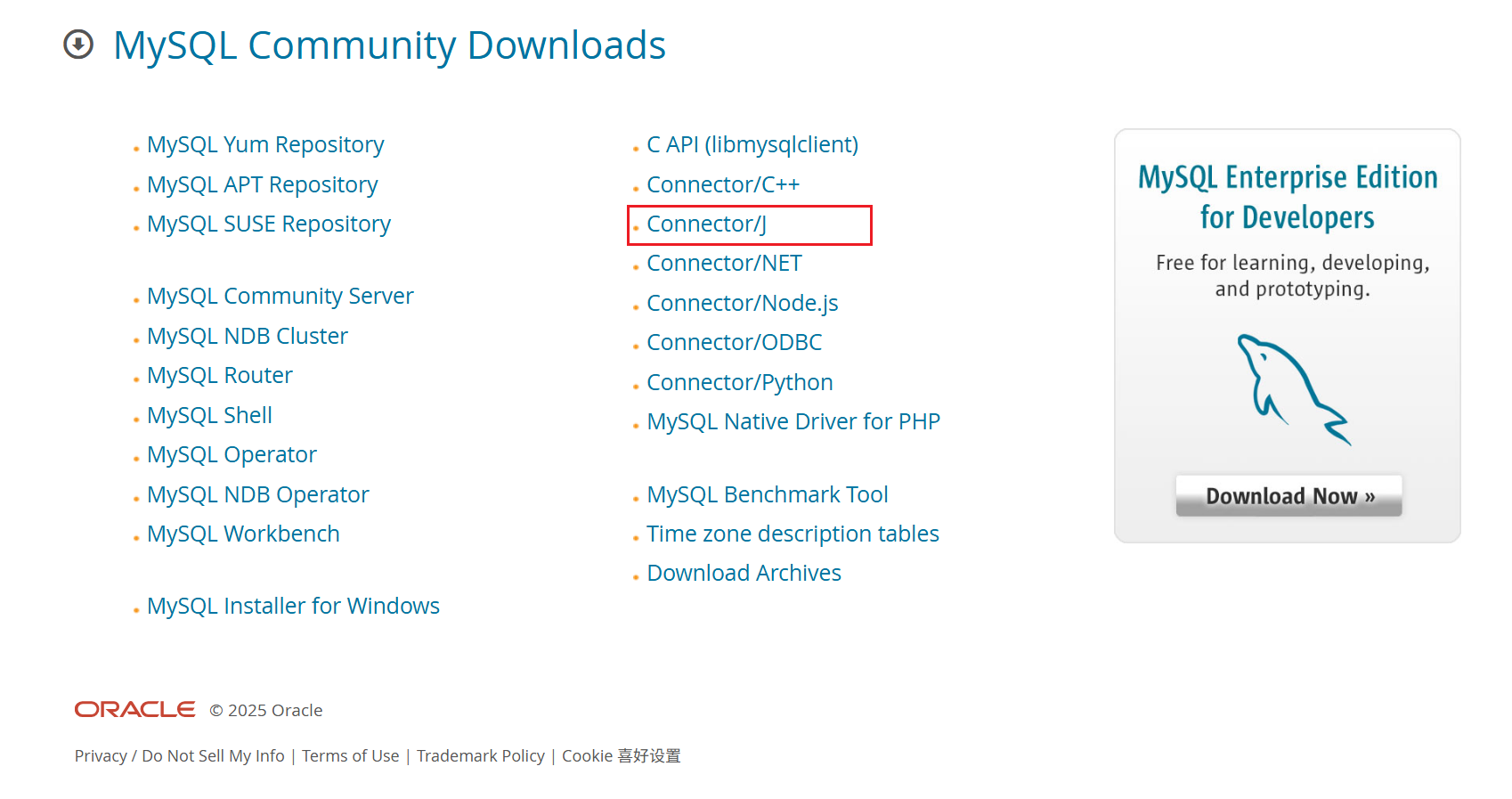Open MySQL NDB Cluster link
This screenshot has height=799, width=1512.
248,336
